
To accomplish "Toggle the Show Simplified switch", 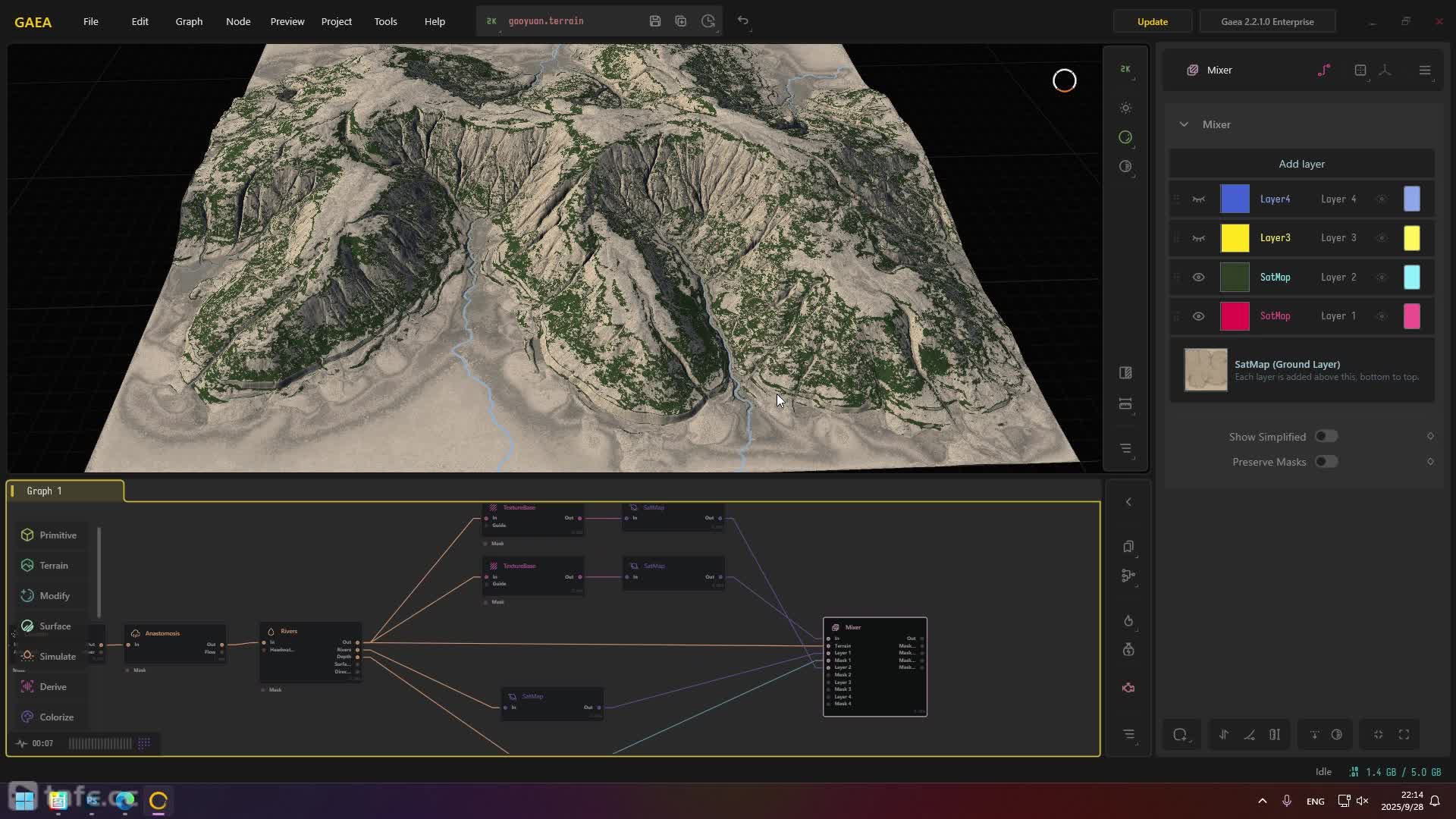I will (x=1326, y=437).
